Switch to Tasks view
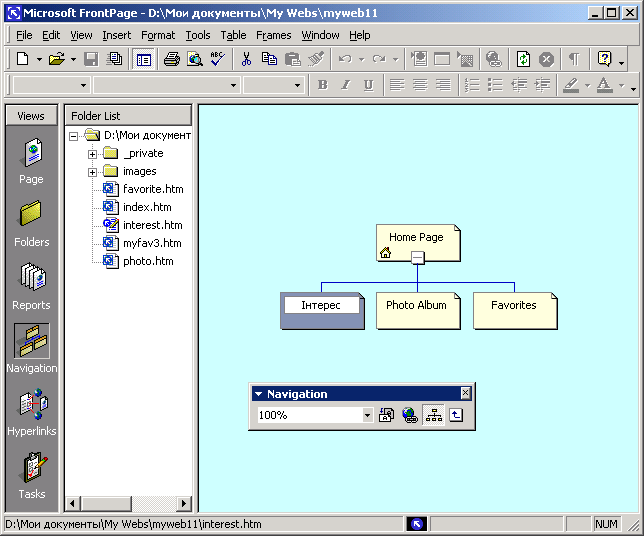The height and width of the screenshot is (536, 644). [x=32, y=476]
